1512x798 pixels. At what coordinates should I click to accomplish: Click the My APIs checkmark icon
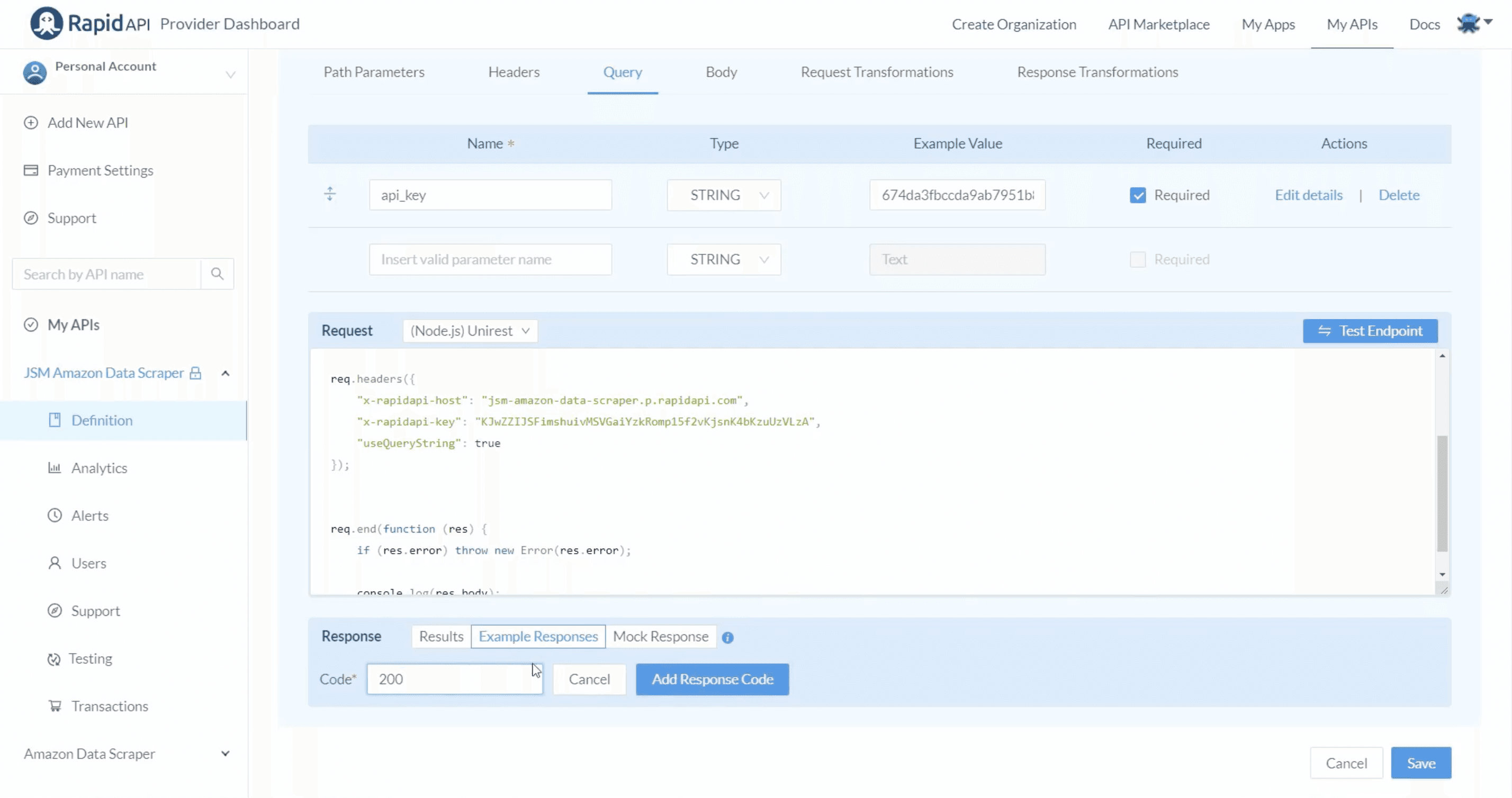coord(31,324)
